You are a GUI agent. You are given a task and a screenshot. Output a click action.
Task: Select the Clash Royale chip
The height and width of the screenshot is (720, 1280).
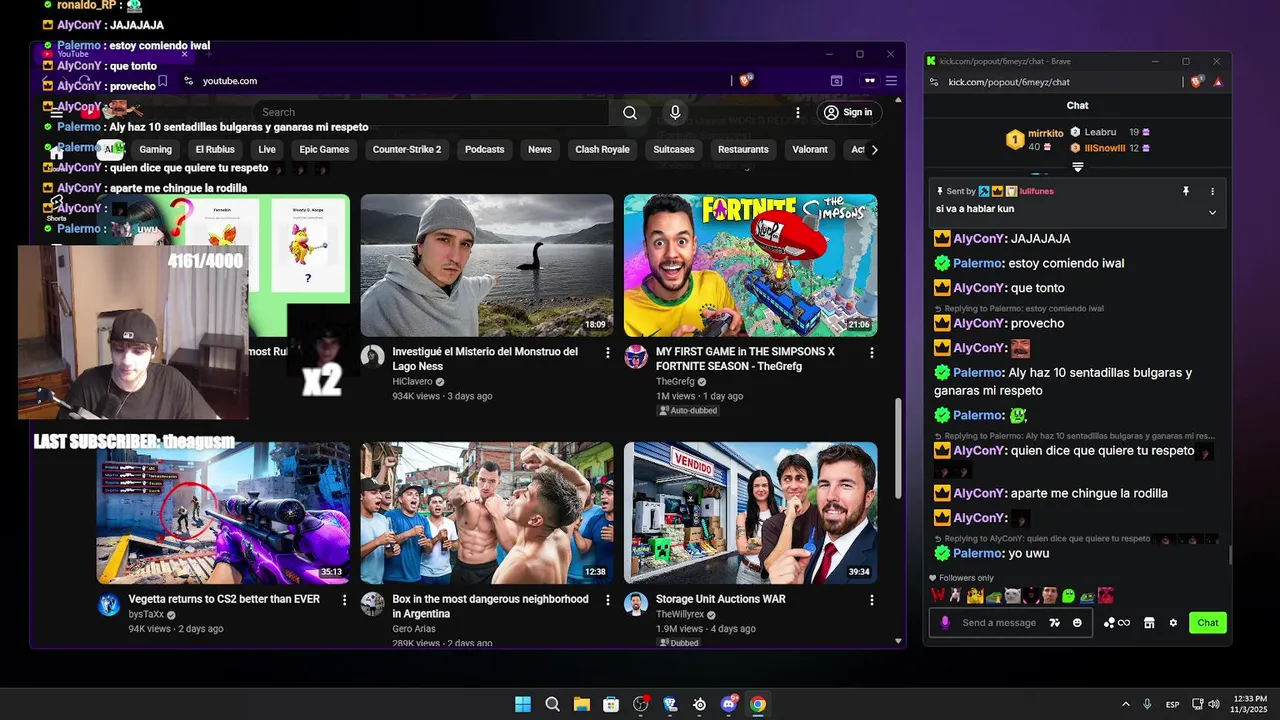[x=602, y=150]
